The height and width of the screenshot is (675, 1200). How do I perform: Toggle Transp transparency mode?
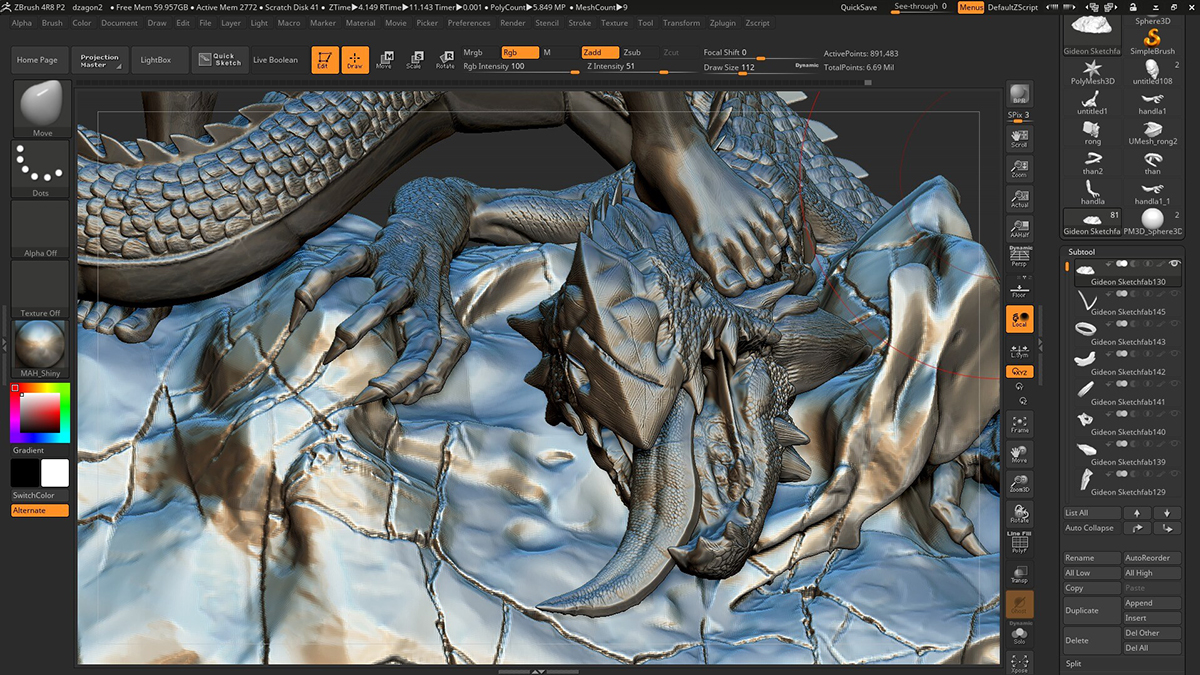click(x=1019, y=574)
